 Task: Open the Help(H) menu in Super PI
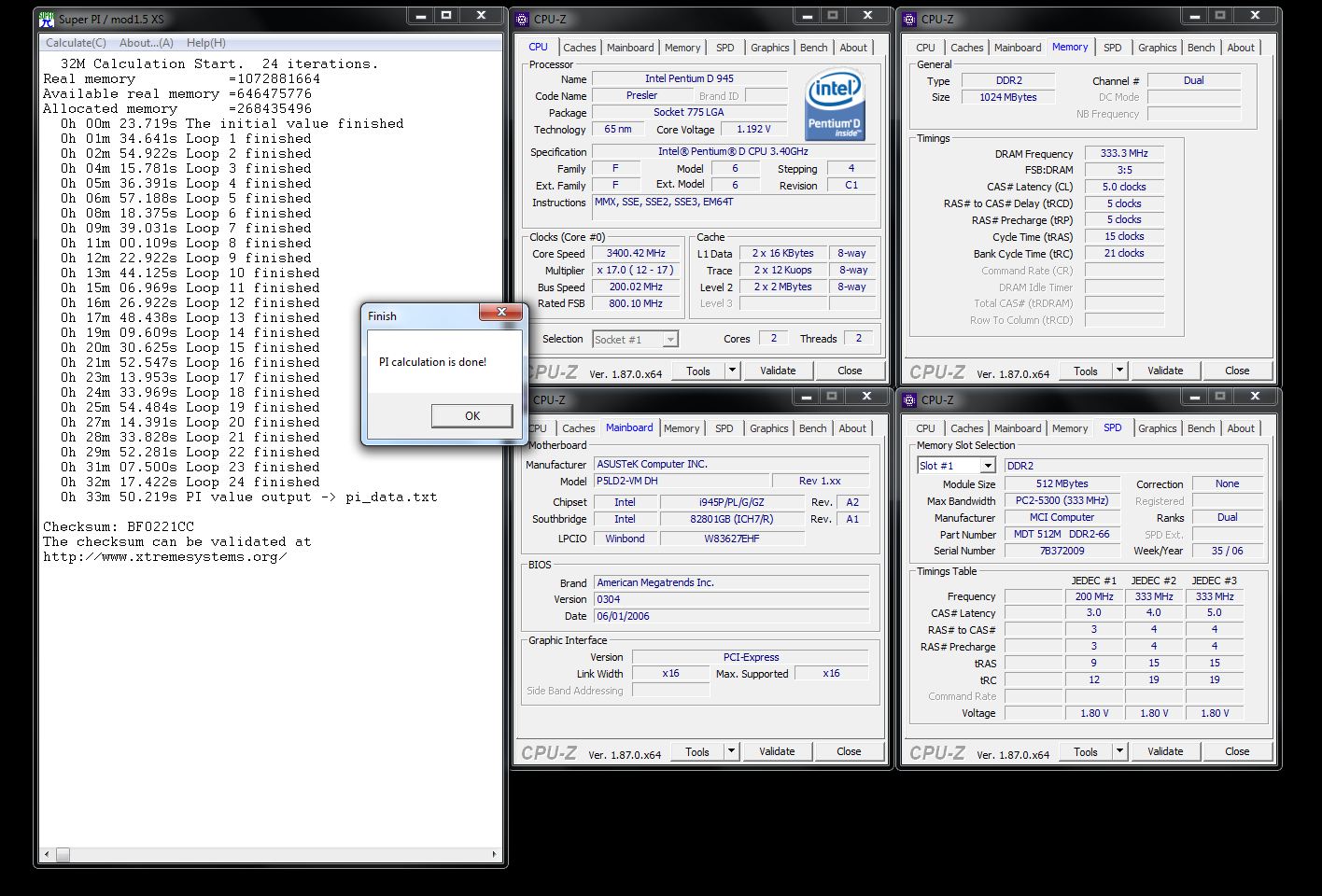tap(206, 43)
